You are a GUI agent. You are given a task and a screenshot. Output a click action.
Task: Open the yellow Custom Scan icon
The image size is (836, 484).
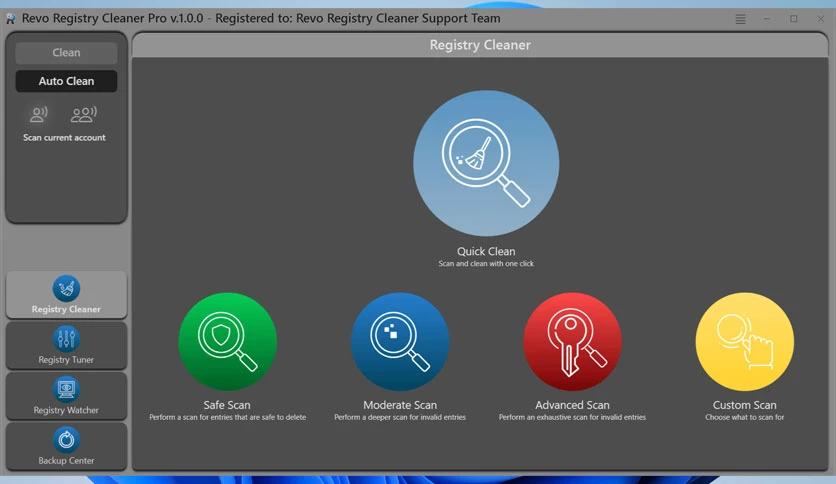(744, 341)
